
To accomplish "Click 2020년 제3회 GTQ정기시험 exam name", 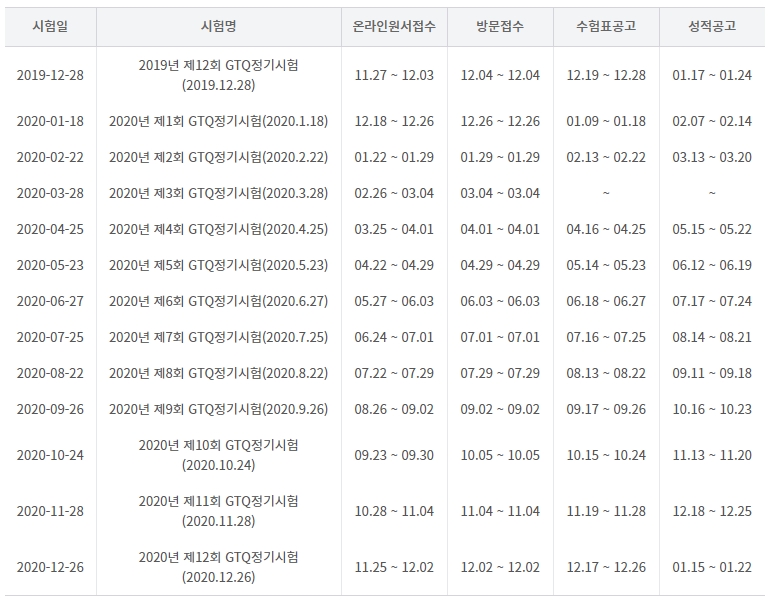I will pyautogui.click(x=218, y=193).
